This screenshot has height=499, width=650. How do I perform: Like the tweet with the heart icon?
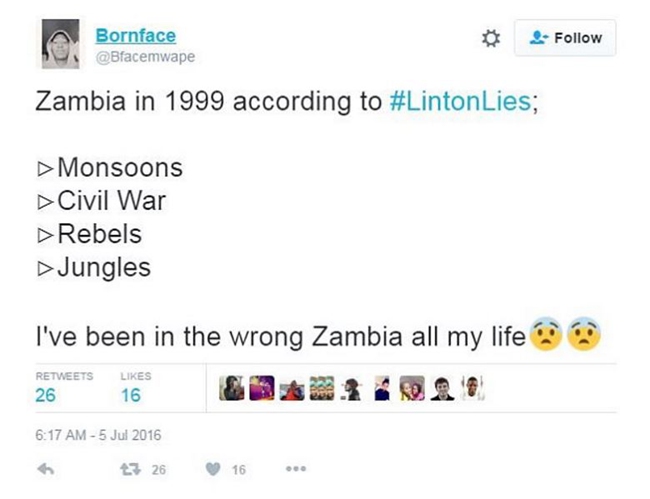213,469
